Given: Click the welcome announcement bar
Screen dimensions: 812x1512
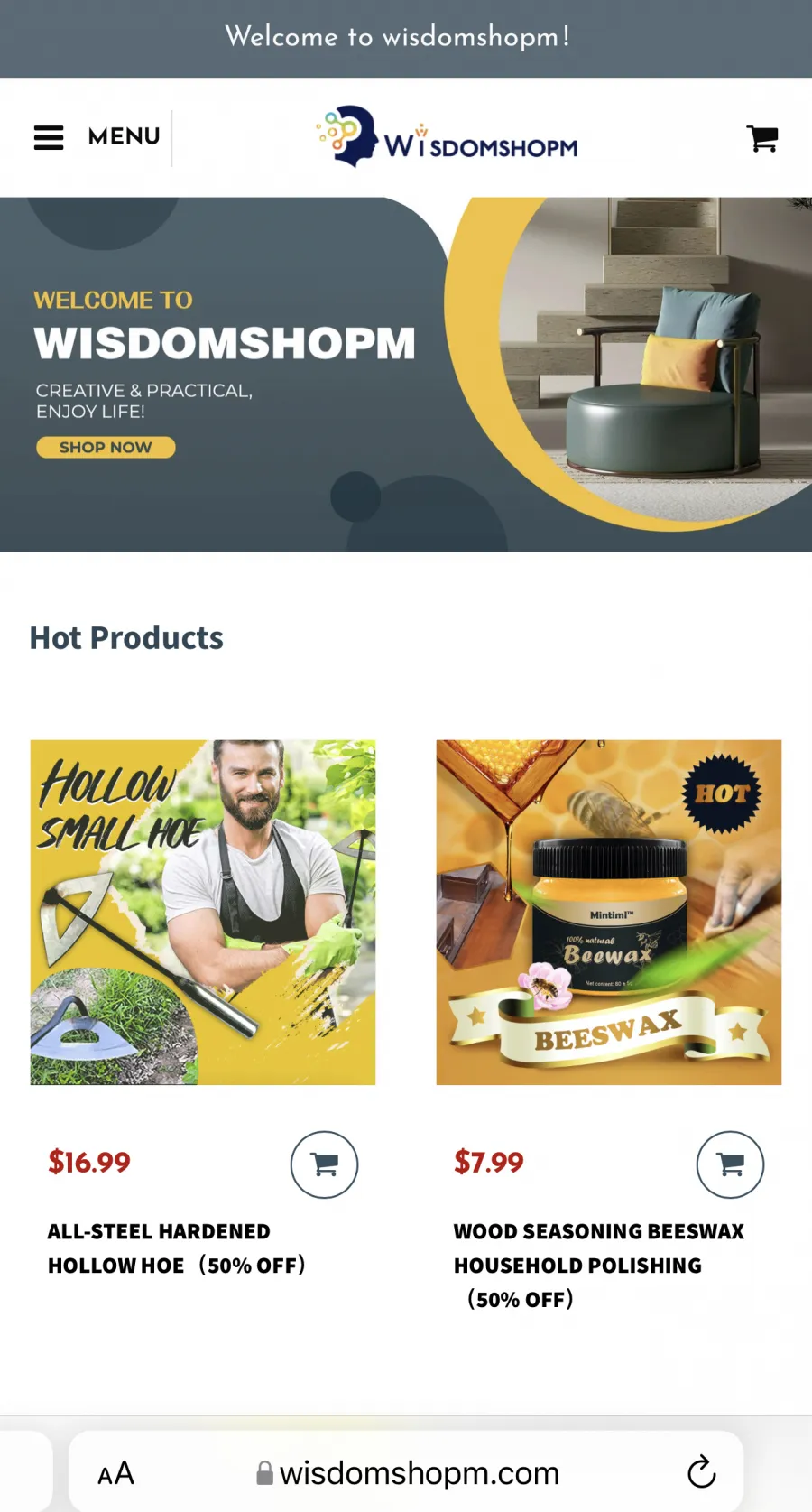Looking at the screenshot, I should 406,38.
